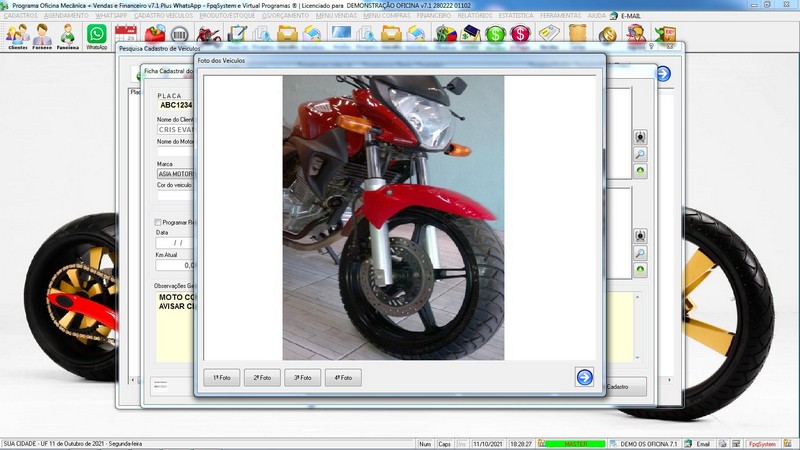Open the green dollar receivables icon
The height and width of the screenshot is (450, 800).
pyautogui.click(x=495, y=34)
